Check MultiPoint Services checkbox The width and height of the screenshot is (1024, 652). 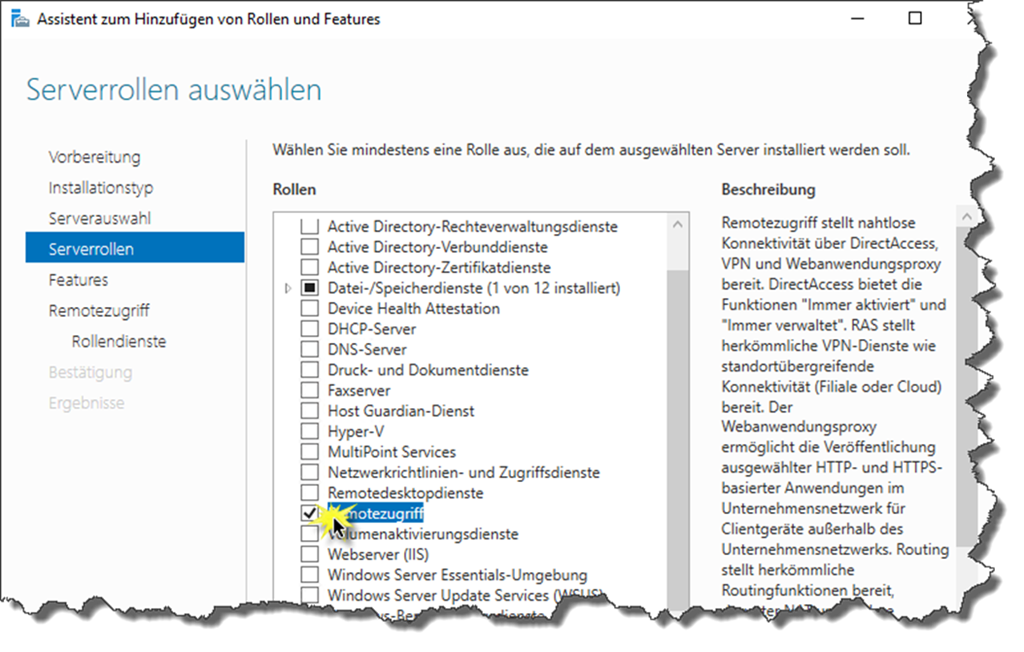(310, 451)
